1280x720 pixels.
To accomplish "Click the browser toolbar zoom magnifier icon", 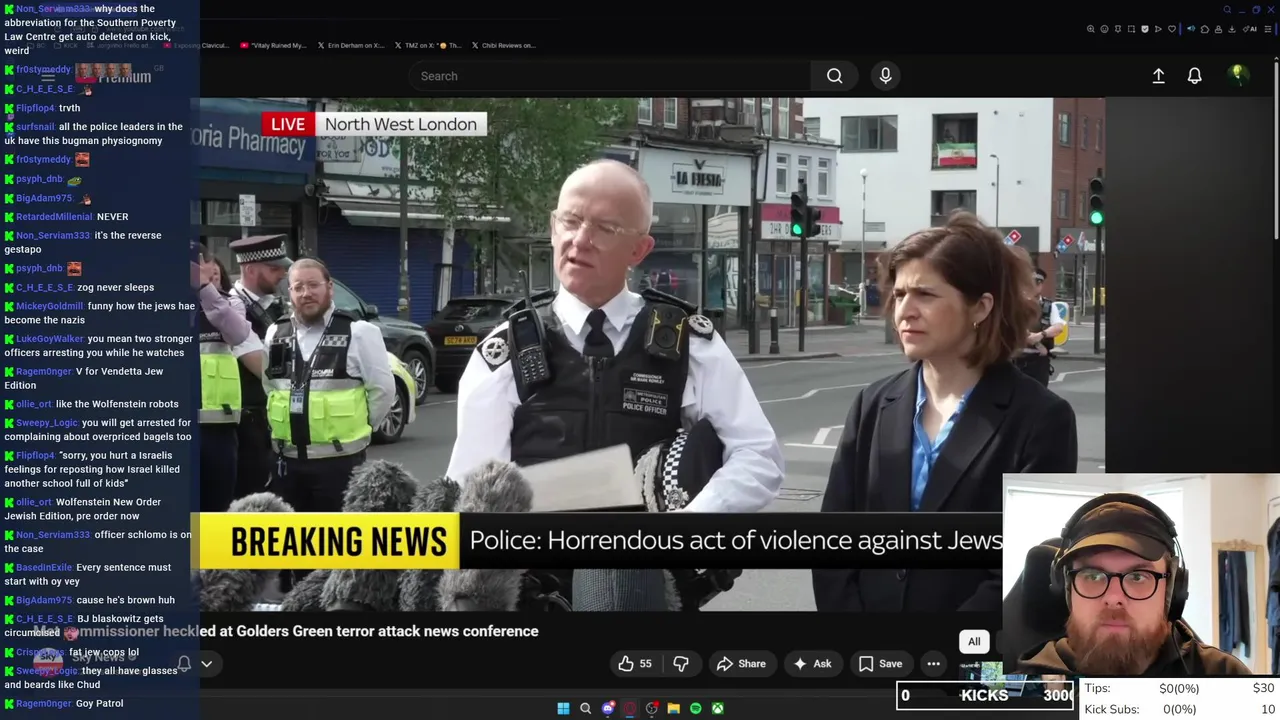I will tap(1091, 29).
